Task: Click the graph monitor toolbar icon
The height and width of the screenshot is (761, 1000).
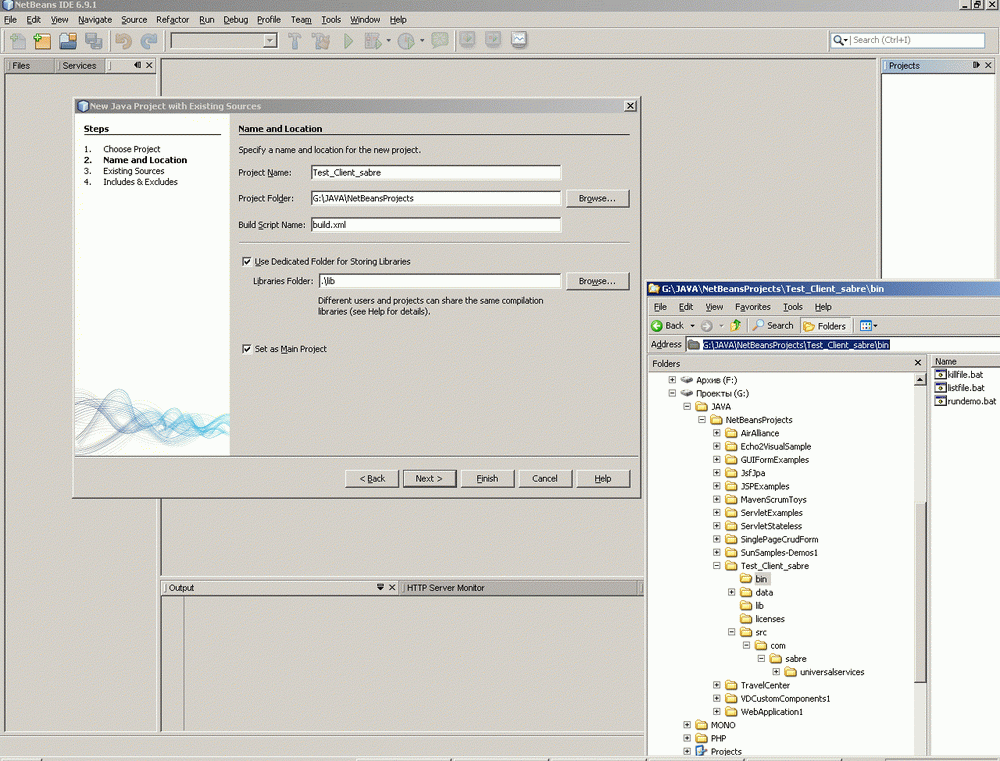Action: point(518,40)
